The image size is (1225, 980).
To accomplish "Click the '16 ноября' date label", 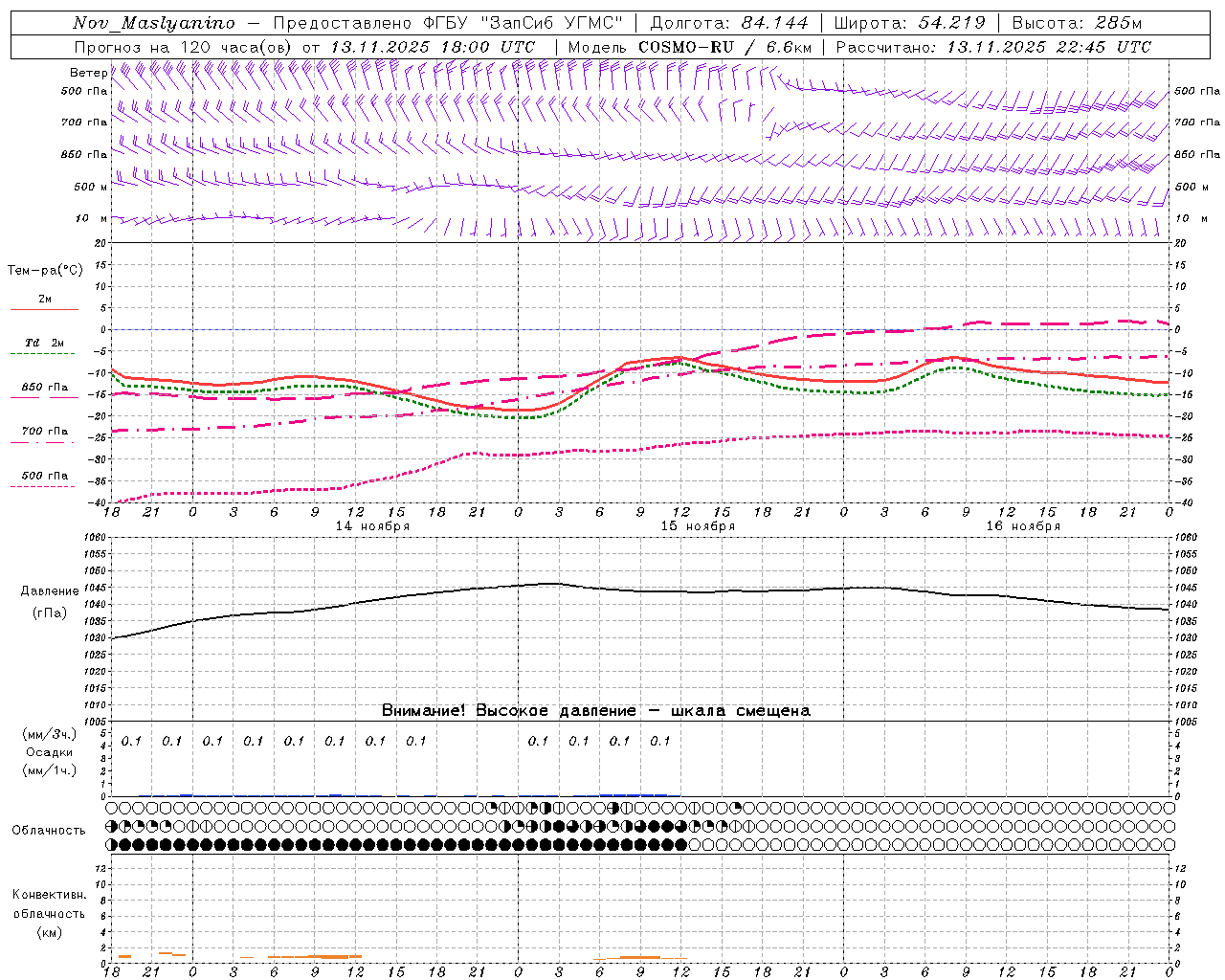I will tap(1023, 526).
